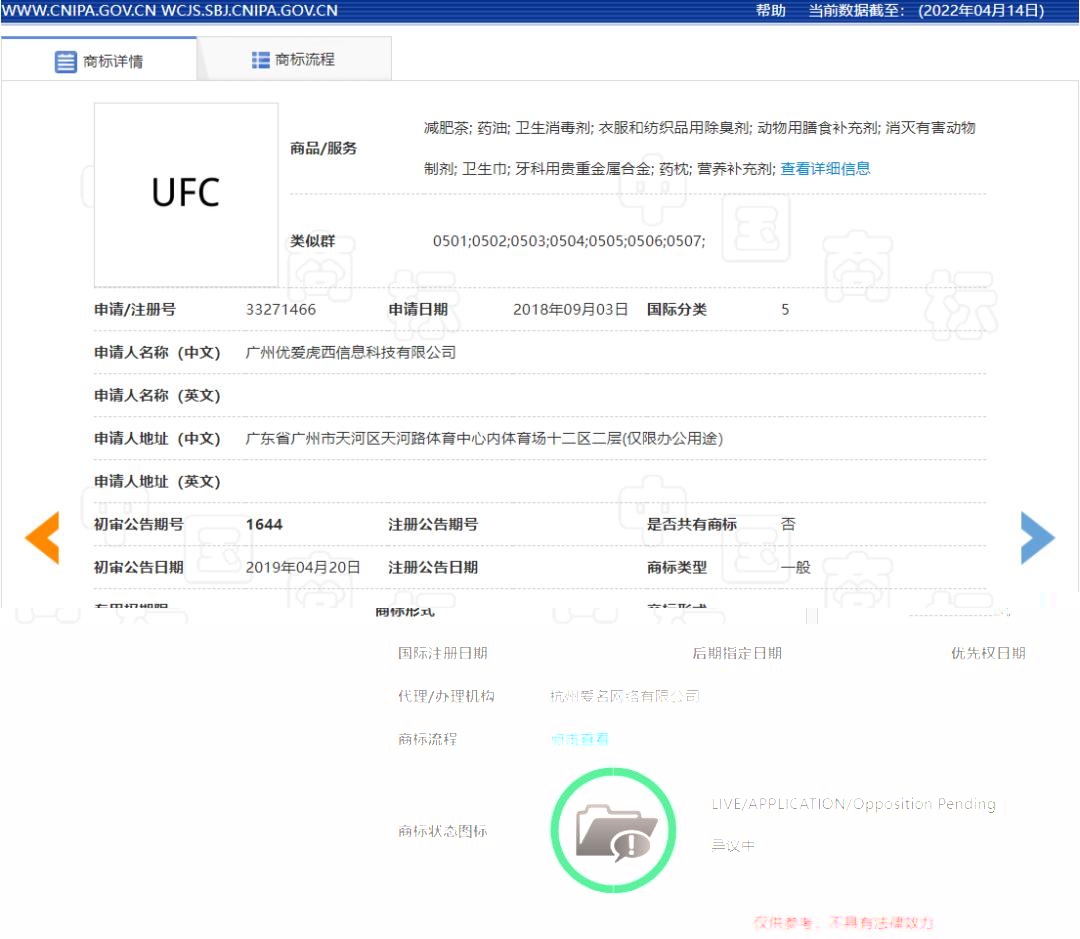Go to previous trademark with orange arrow
Viewport: 1080px width, 939px height.
(42, 538)
